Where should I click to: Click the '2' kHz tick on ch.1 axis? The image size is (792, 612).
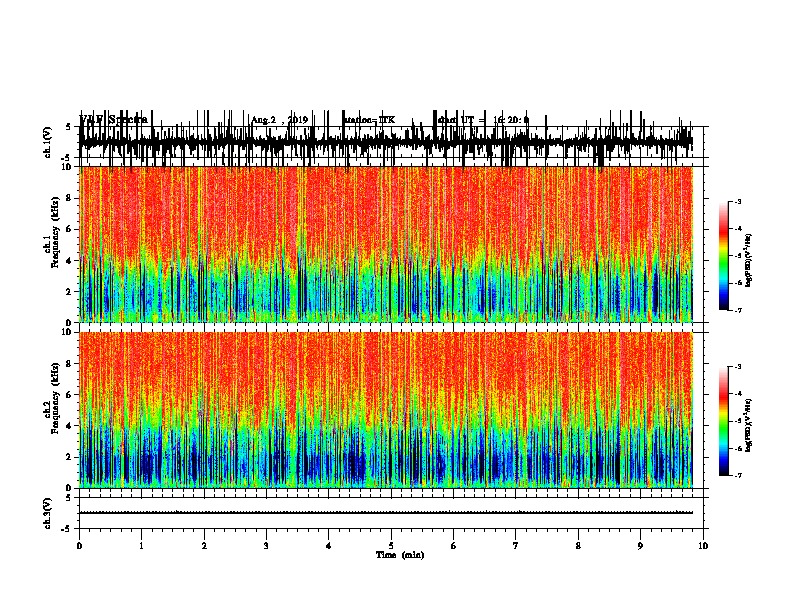pos(70,292)
